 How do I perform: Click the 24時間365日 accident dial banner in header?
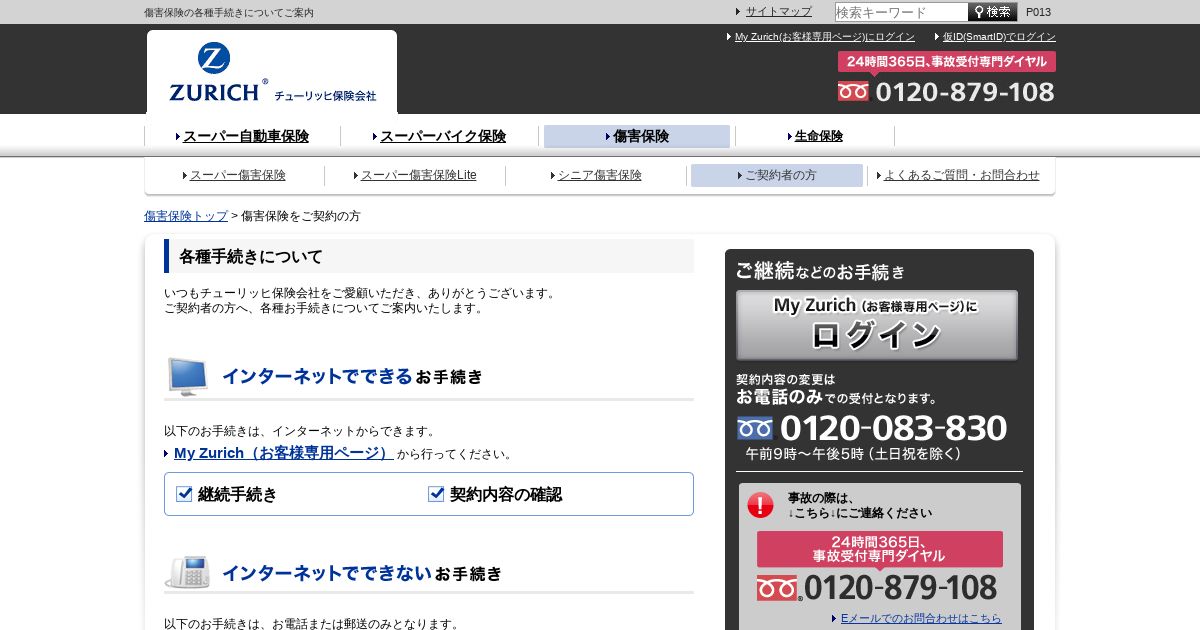click(x=946, y=62)
